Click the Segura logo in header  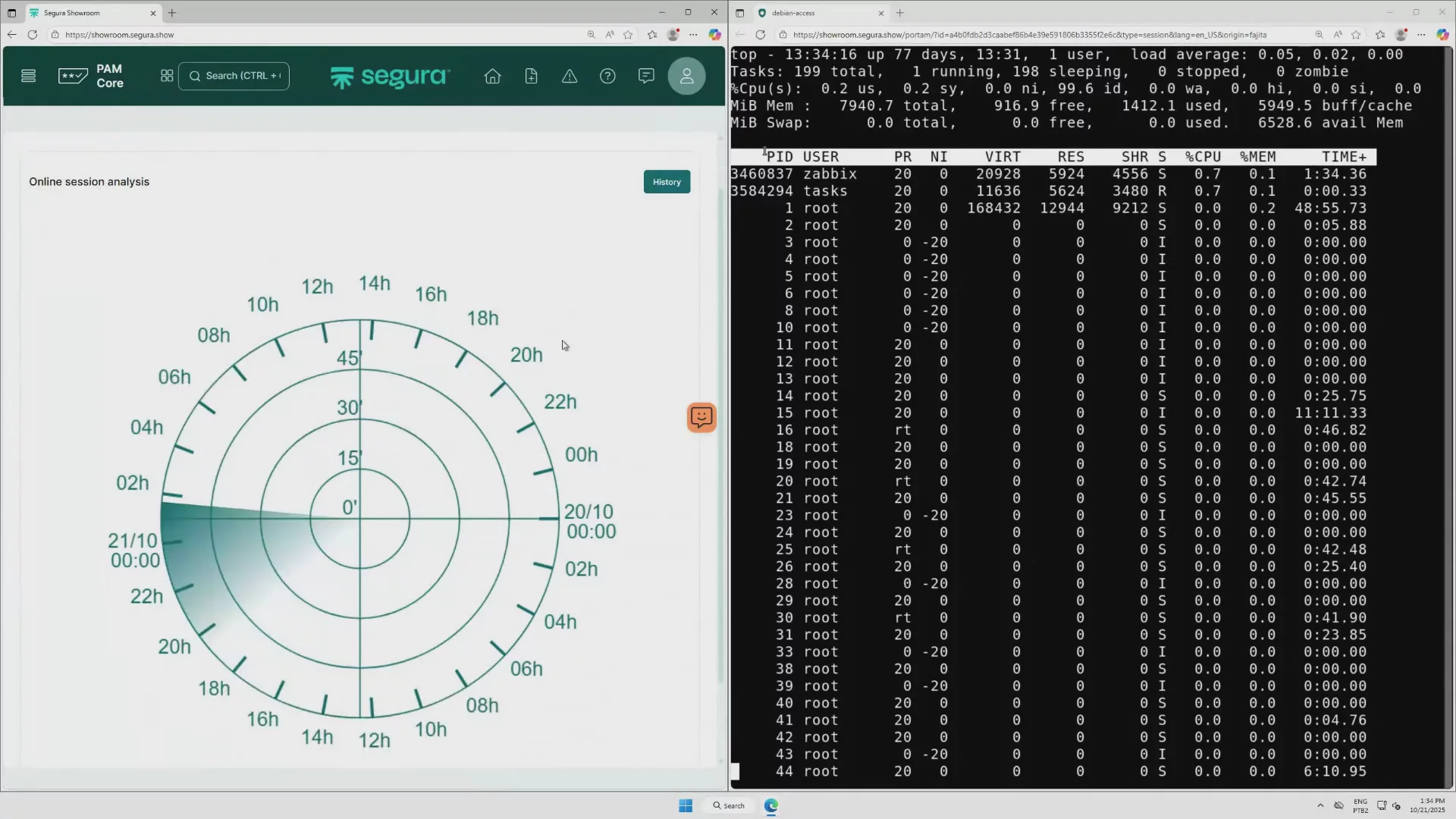(391, 77)
